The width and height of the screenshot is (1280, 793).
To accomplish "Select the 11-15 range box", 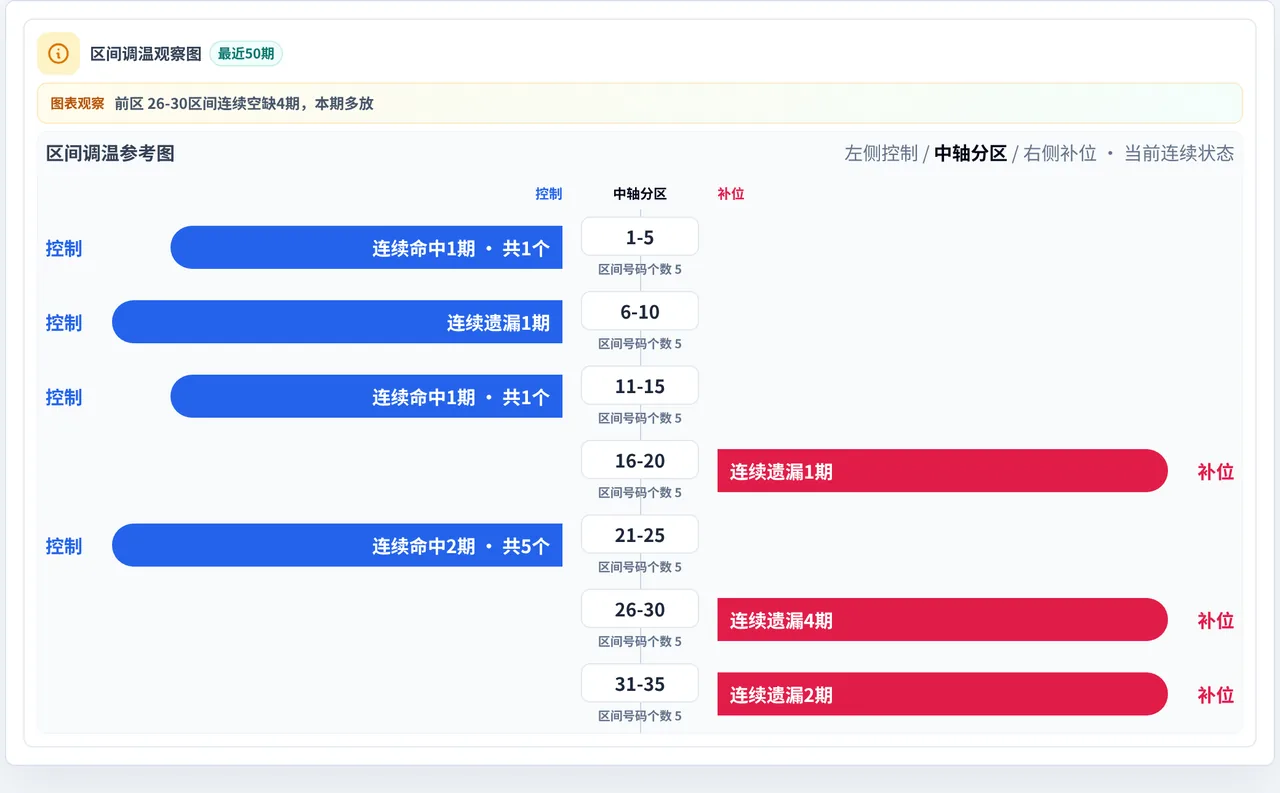I will (x=640, y=386).
